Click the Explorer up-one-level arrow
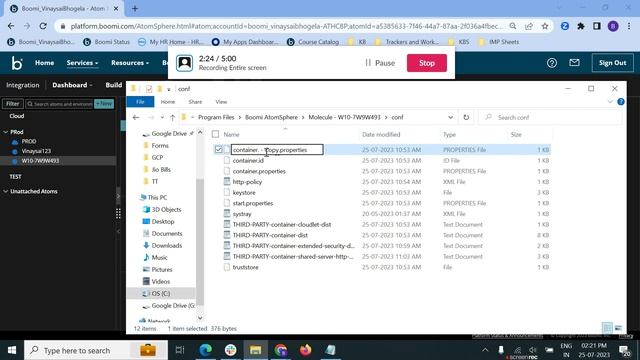 point(172,118)
